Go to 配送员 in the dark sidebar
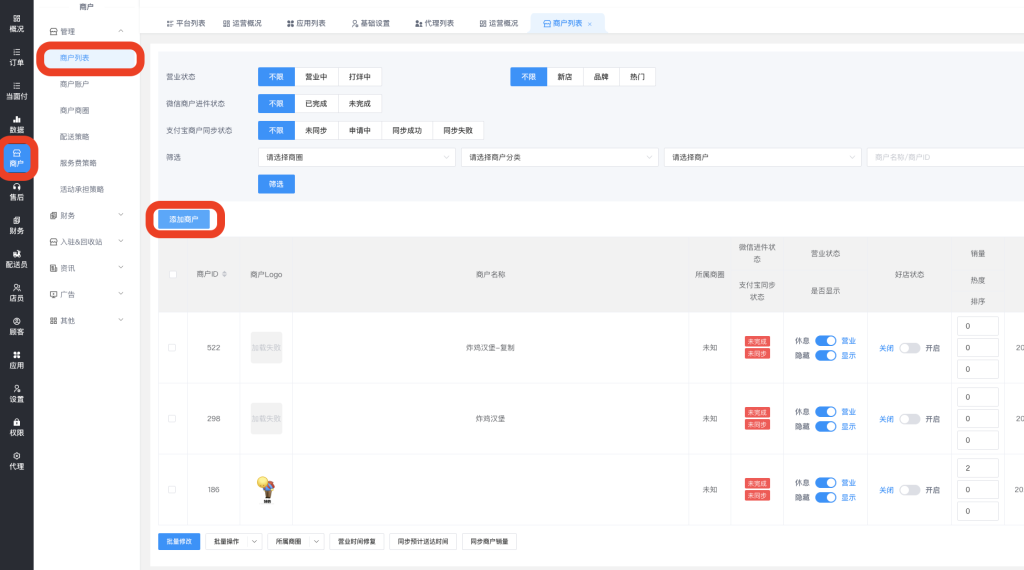The width and height of the screenshot is (1024, 570). 16,259
